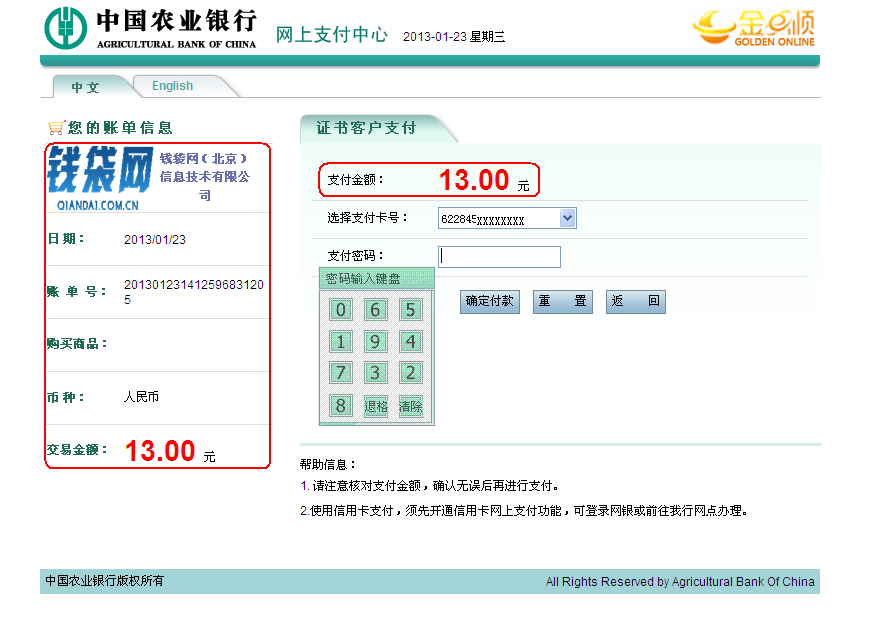Click the header date 2013-01-23 星期三

(x=454, y=37)
